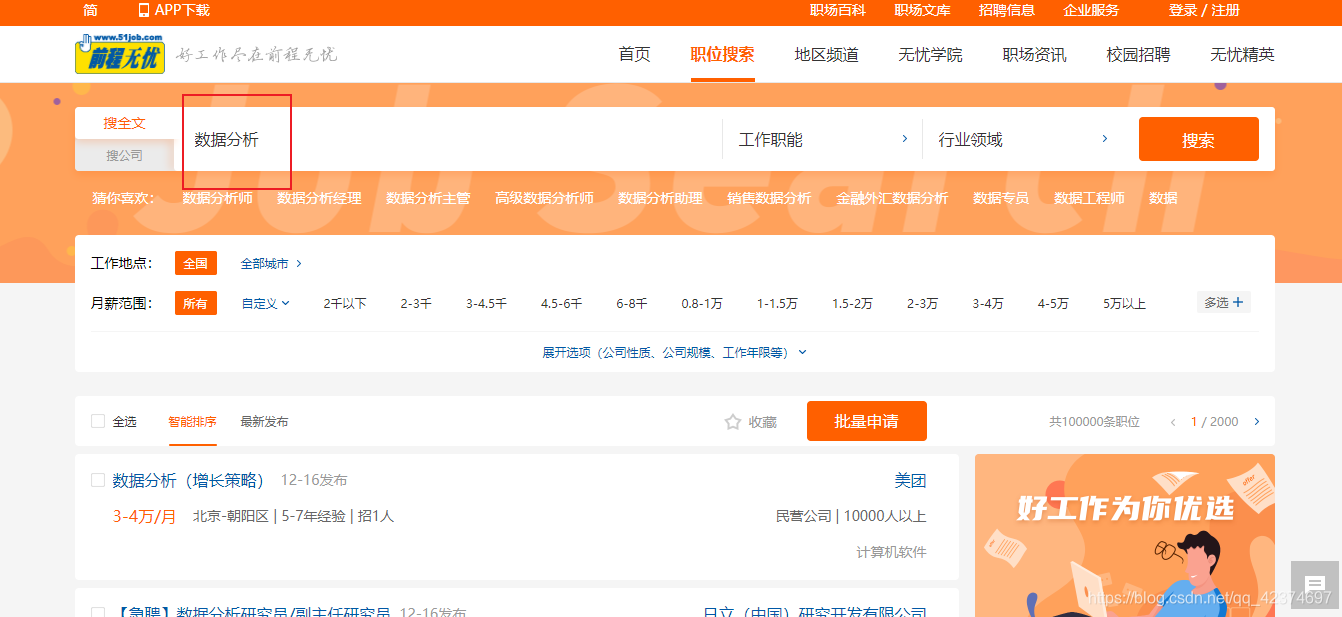Click suggested keyword 数据分析主管
The width and height of the screenshot is (1342, 617).
point(428,198)
